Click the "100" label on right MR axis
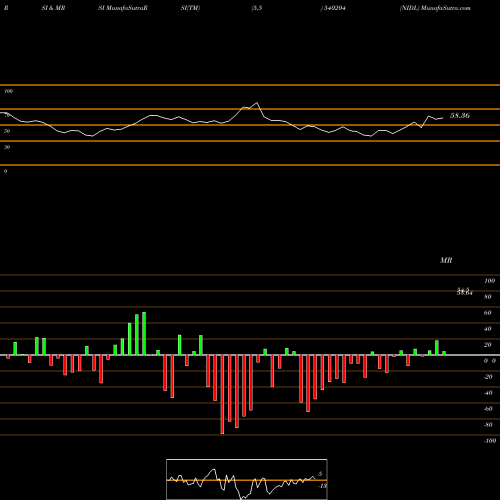 tap(489, 281)
